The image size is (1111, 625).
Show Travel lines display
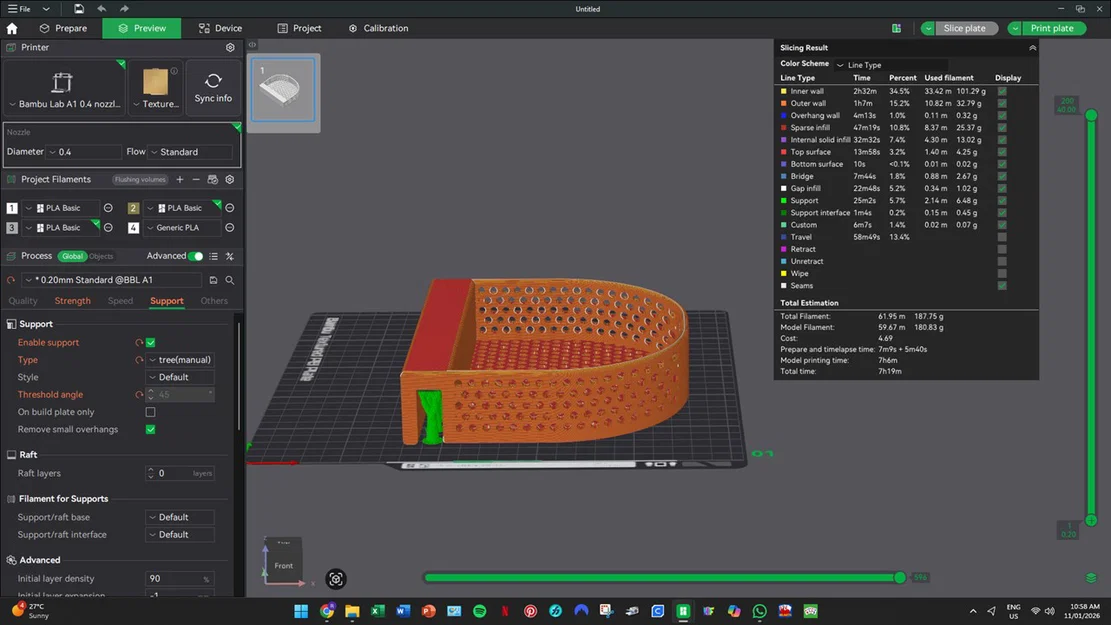click(x=1002, y=237)
